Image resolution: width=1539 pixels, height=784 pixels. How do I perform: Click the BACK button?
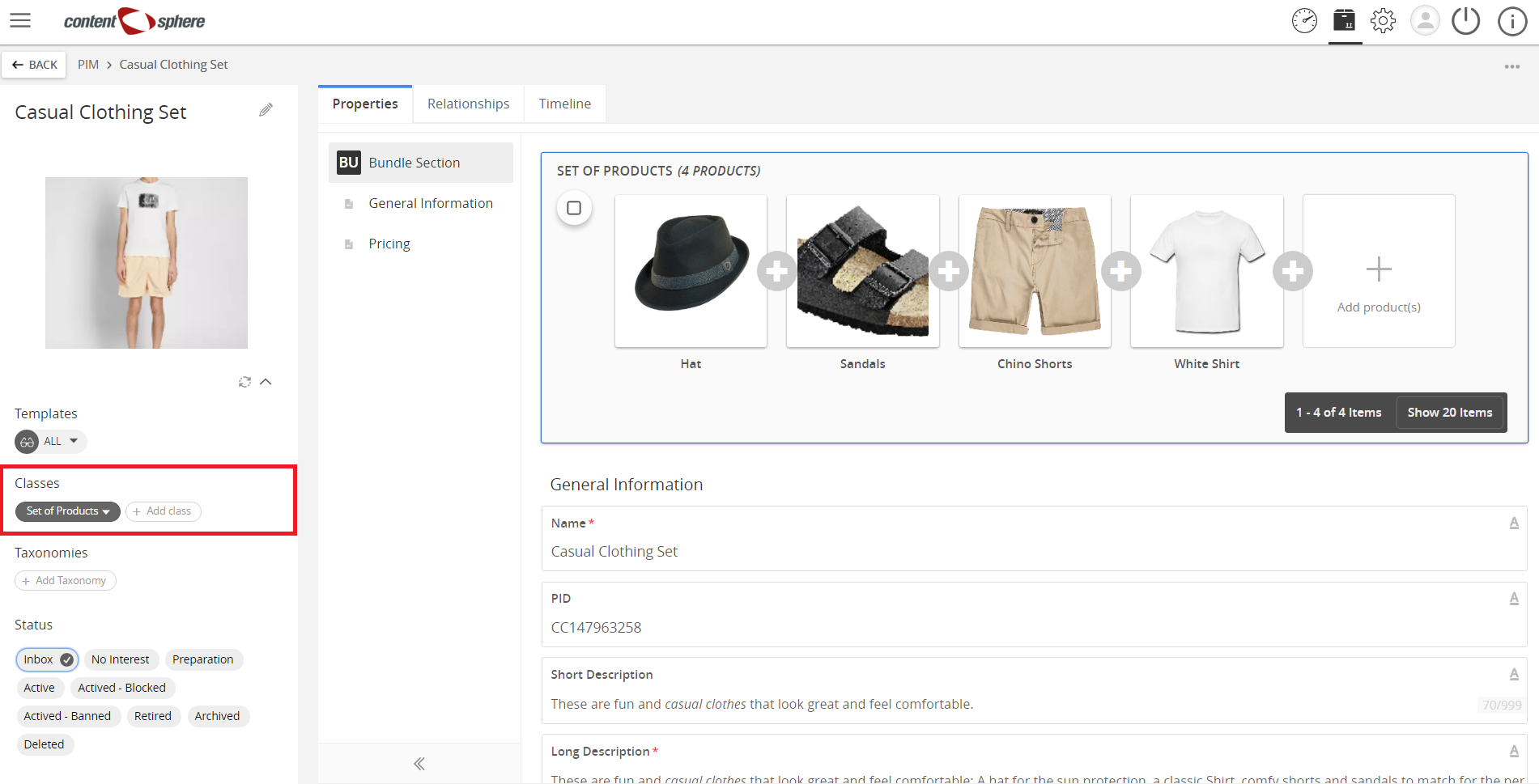click(34, 65)
